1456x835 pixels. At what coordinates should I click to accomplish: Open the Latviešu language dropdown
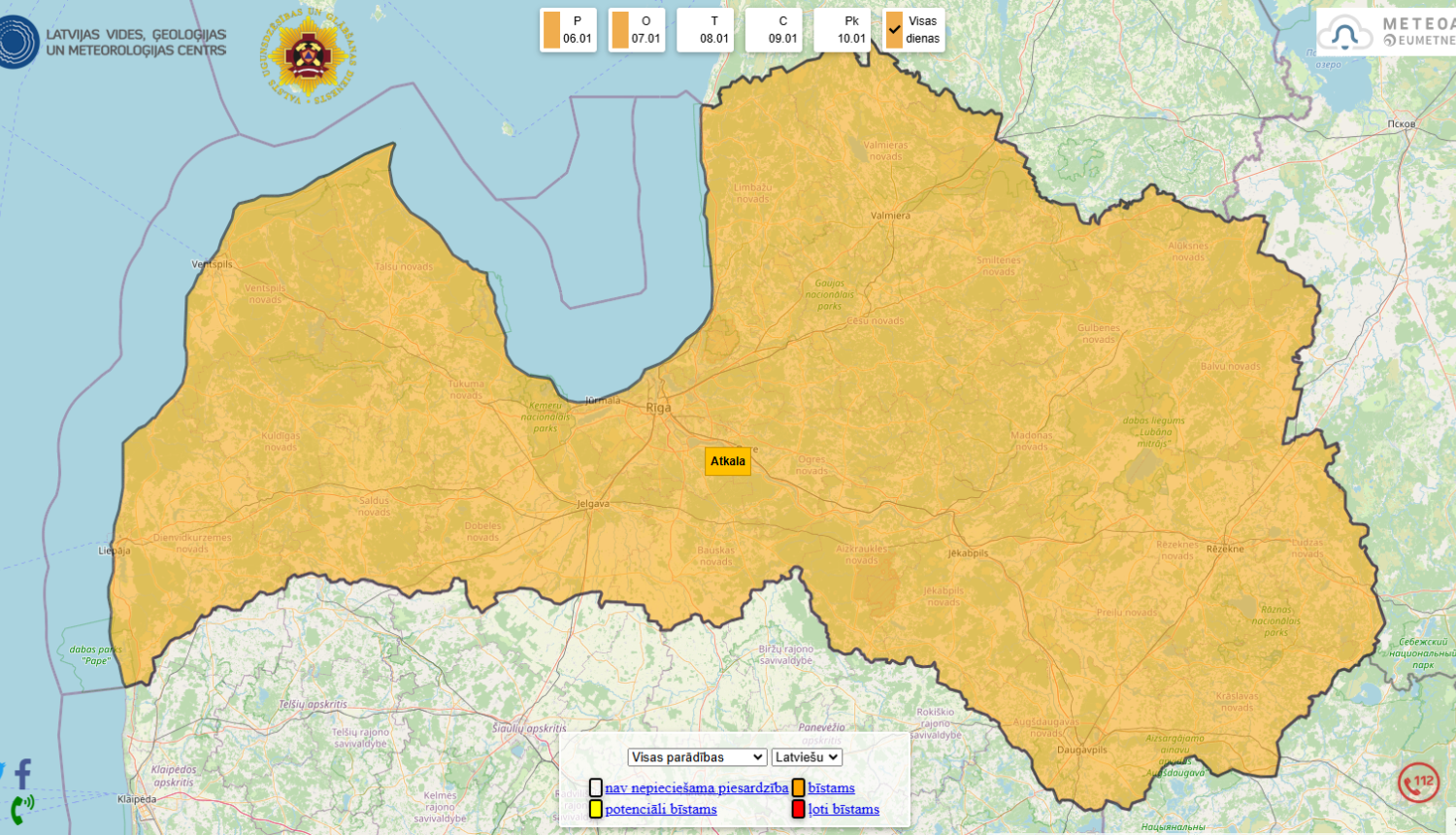806,757
